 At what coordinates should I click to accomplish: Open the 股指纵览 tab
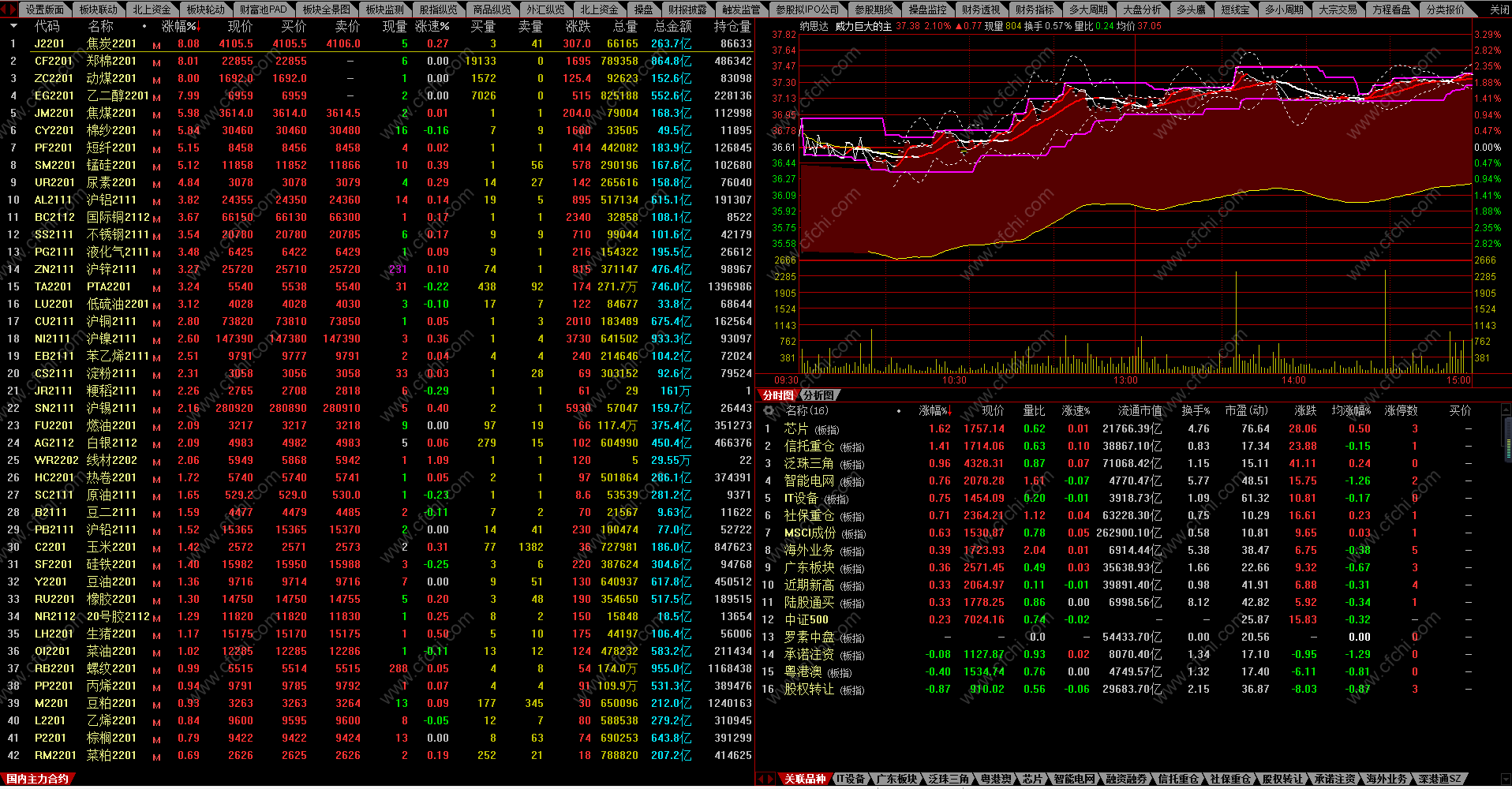coord(438,9)
